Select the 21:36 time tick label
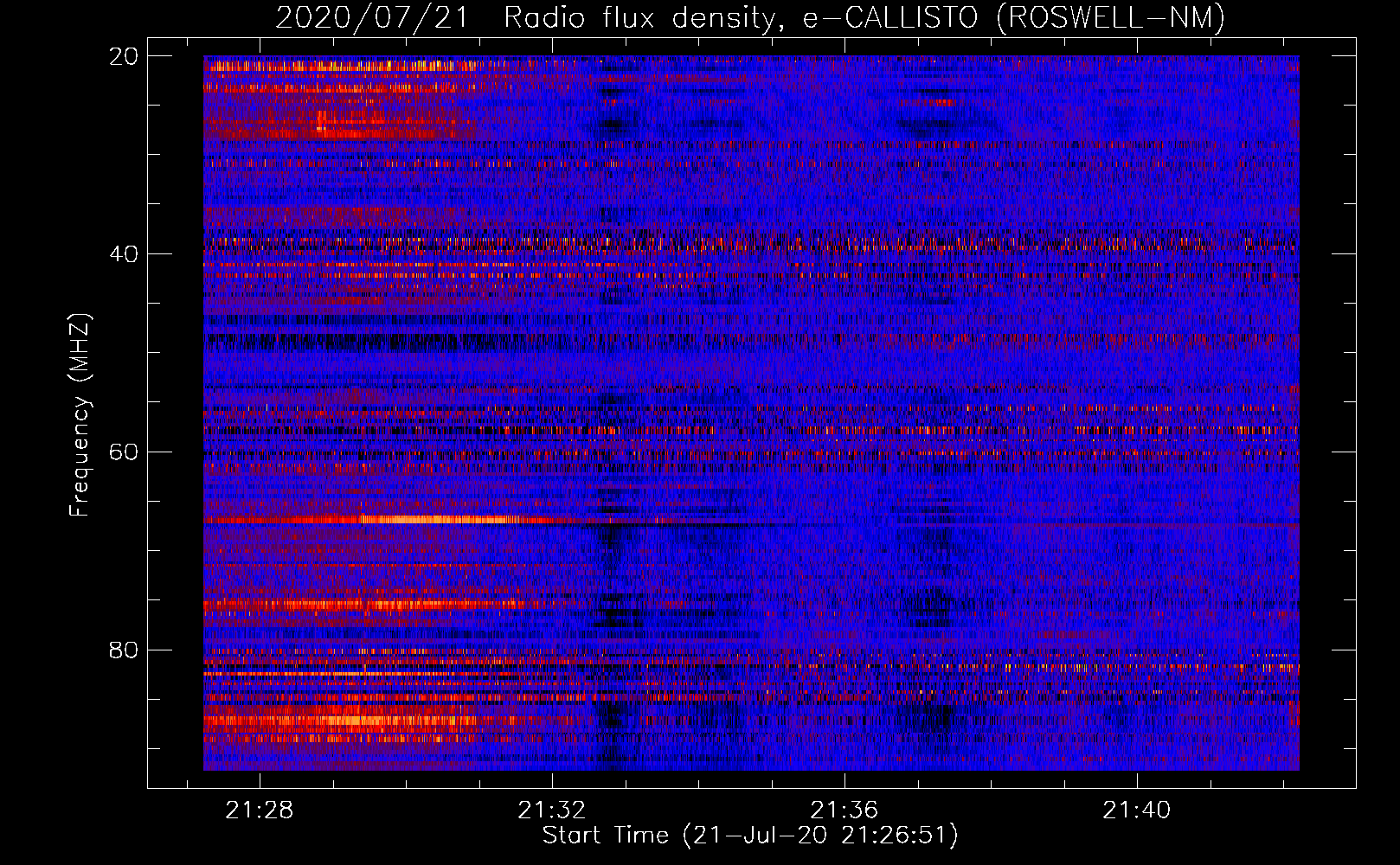 pyautogui.click(x=844, y=810)
